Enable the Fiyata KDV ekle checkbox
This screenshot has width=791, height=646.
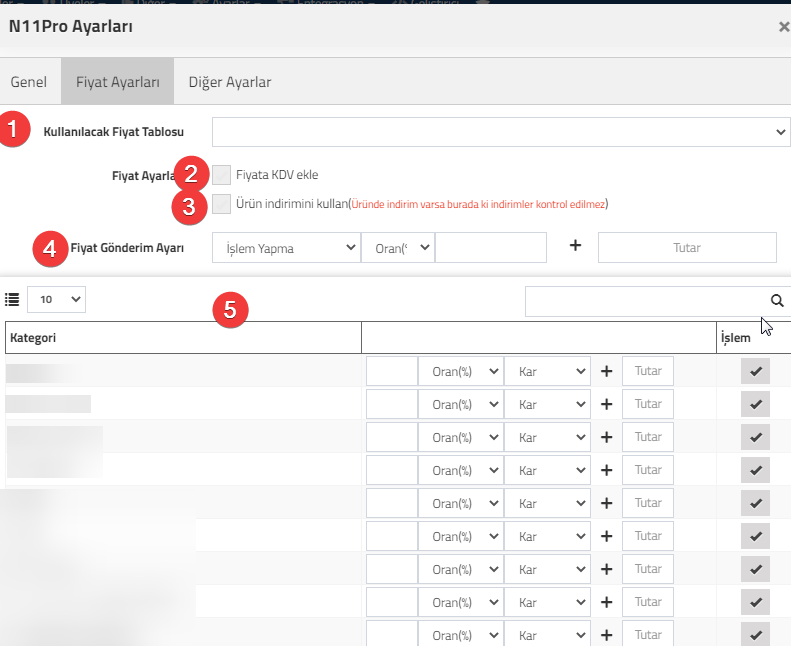click(x=221, y=175)
